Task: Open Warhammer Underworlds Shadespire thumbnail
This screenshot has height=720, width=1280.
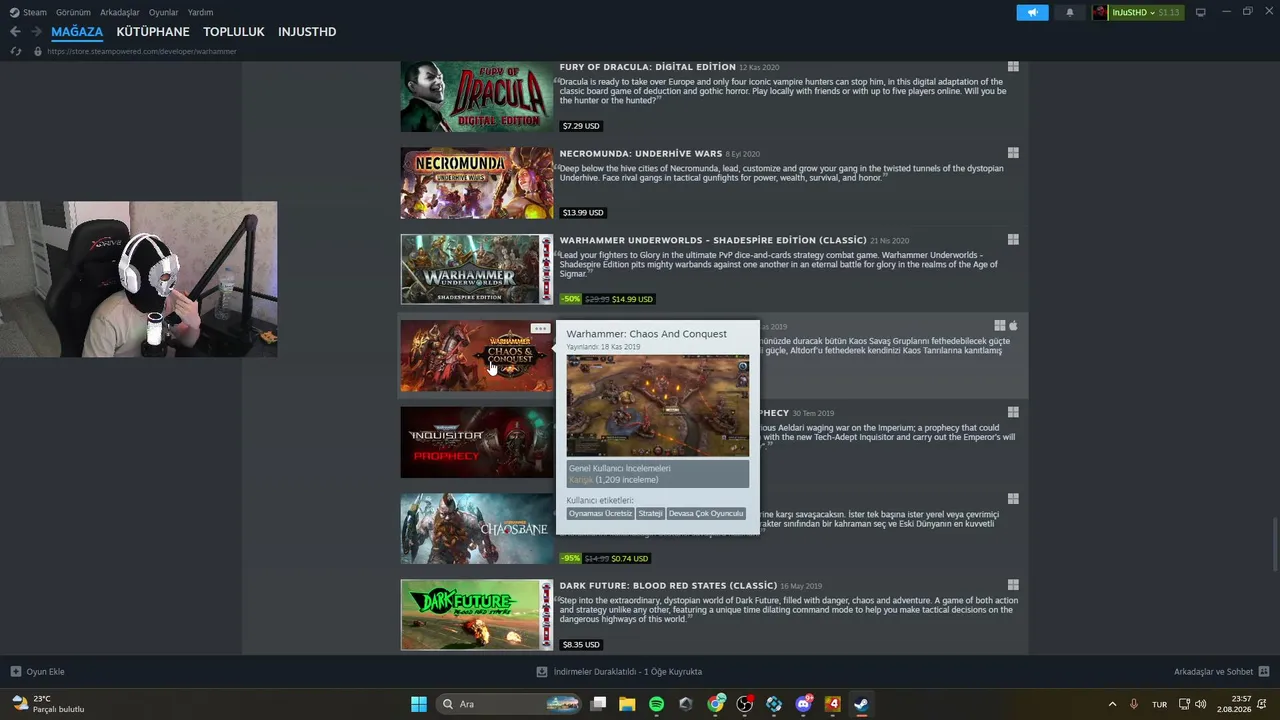Action: pyautogui.click(x=477, y=269)
